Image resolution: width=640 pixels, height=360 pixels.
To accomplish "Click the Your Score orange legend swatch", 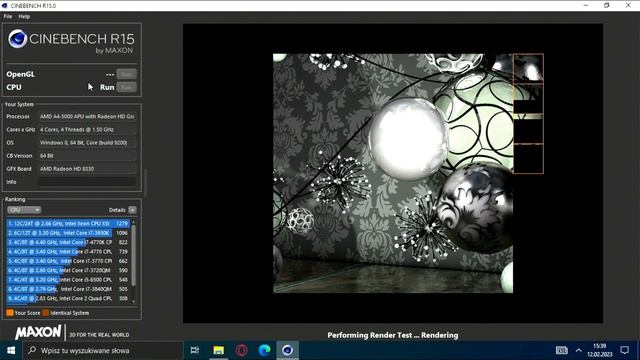I will point(10,313).
